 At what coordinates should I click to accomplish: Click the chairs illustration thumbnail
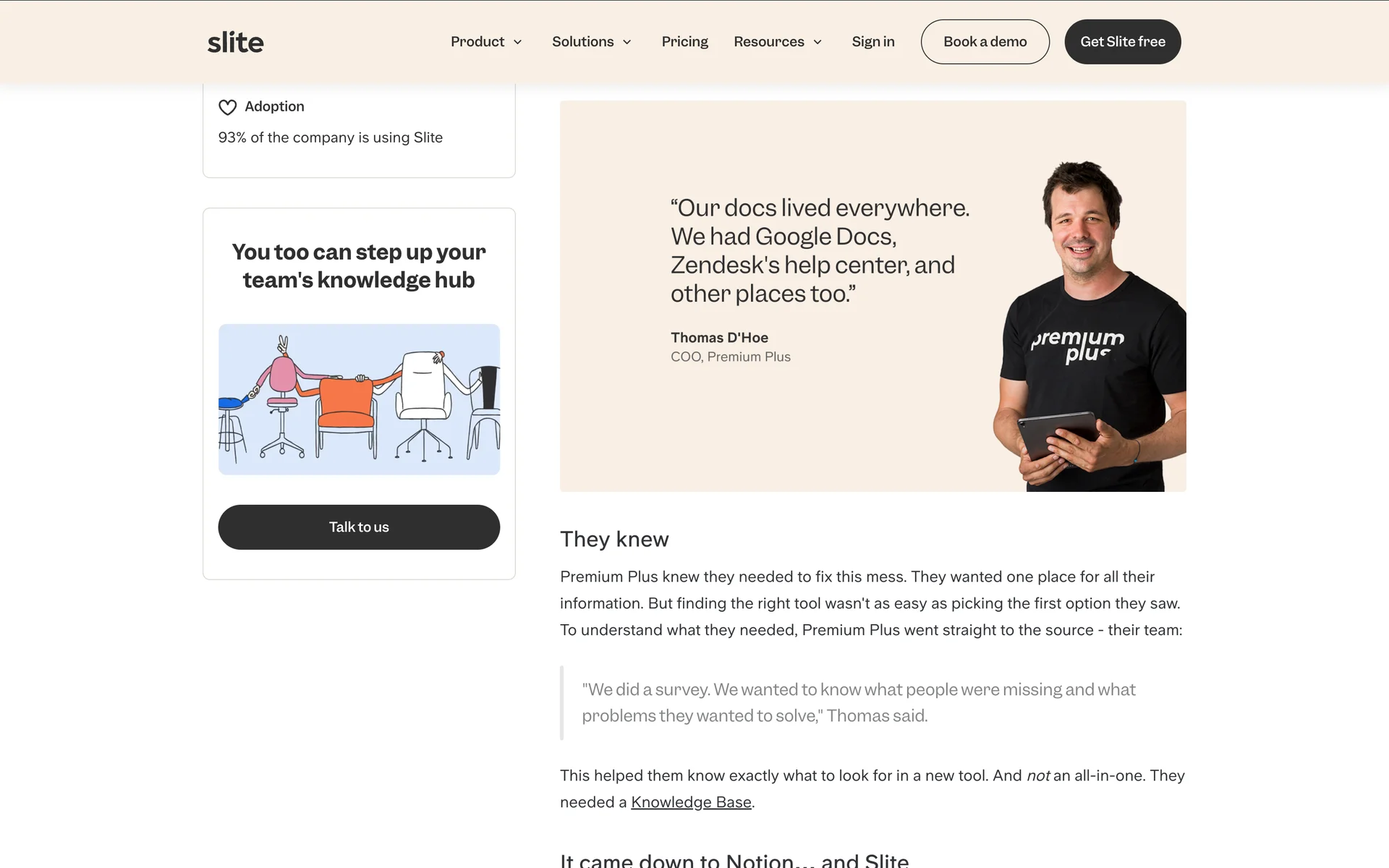pos(359,399)
